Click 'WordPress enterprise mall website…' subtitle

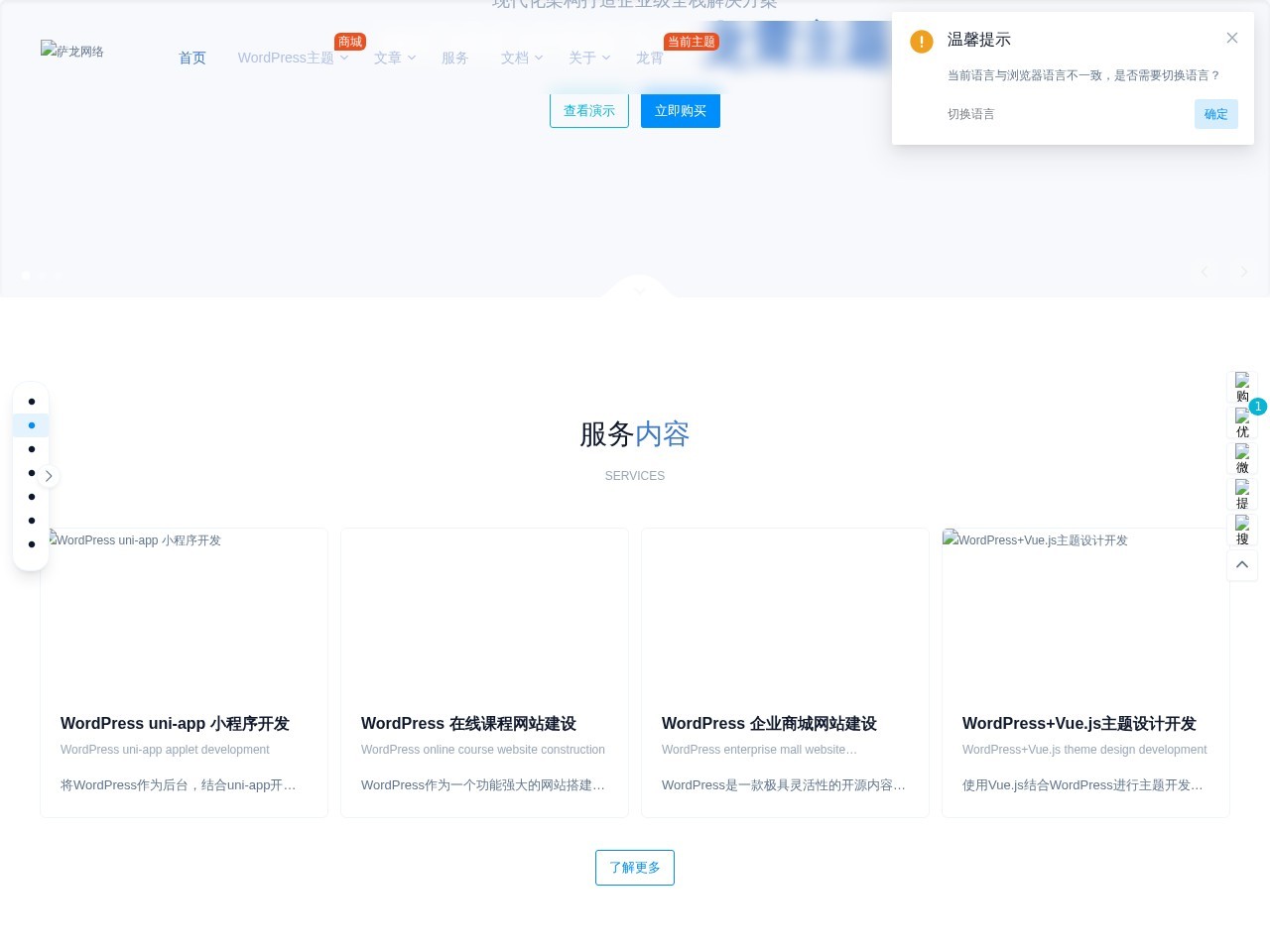coord(759,750)
